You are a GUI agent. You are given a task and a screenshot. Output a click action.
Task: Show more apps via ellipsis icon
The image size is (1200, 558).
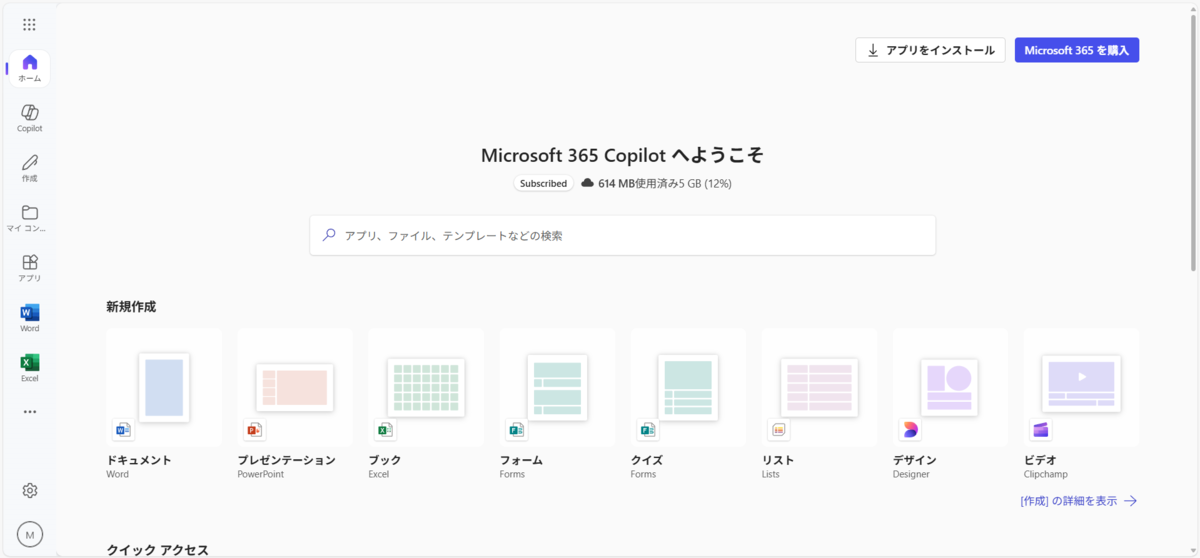coord(30,411)
